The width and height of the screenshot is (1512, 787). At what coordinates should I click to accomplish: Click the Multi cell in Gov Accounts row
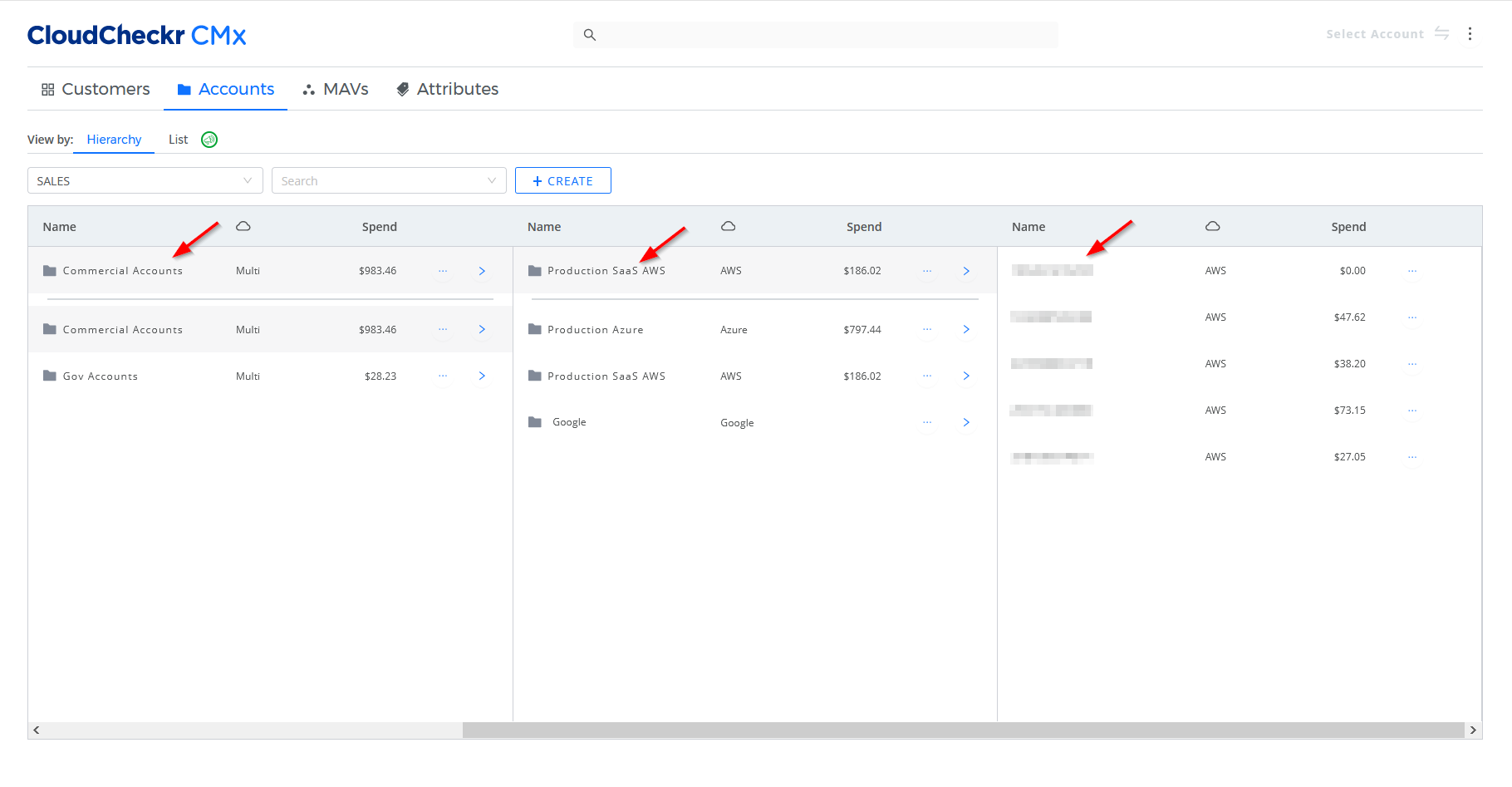pos(248,376)
